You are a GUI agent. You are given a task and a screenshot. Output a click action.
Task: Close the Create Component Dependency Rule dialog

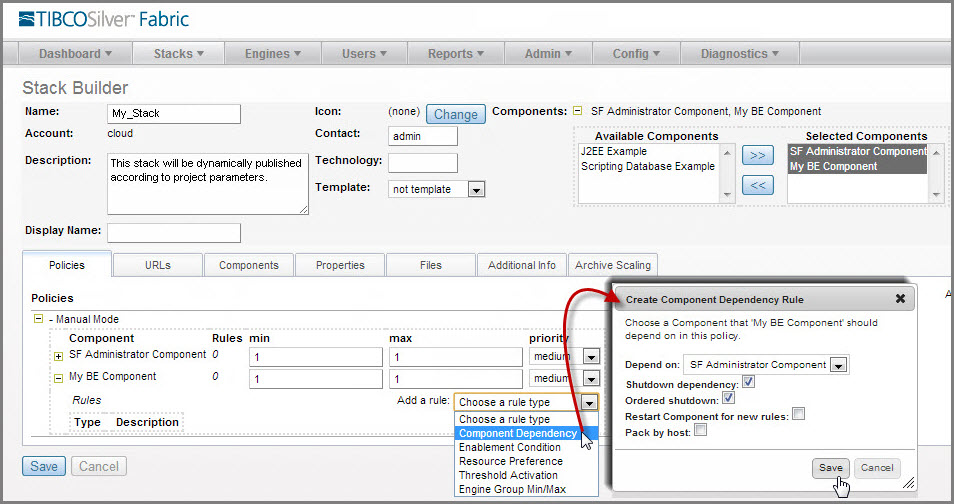(x=900, y=299)
